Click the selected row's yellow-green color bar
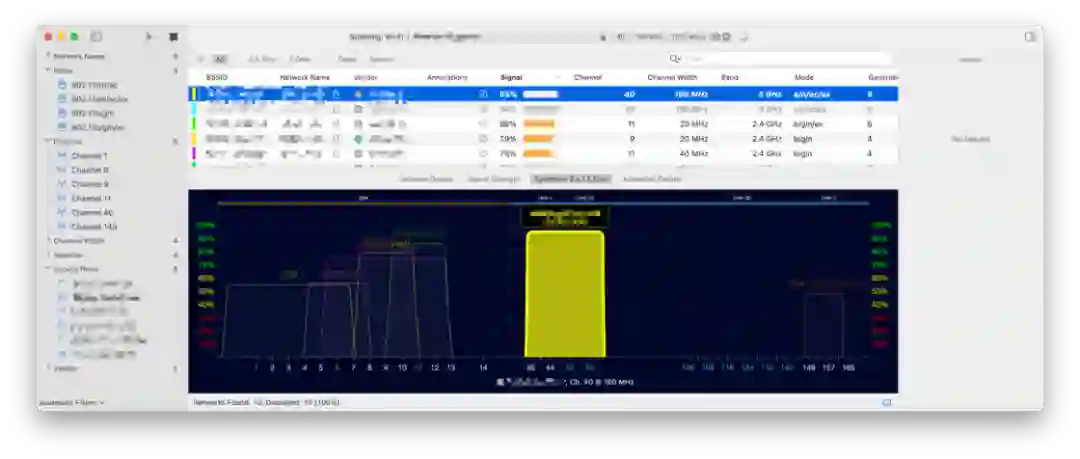Screen dimensions: 1080x459 [x=194, y=94]
